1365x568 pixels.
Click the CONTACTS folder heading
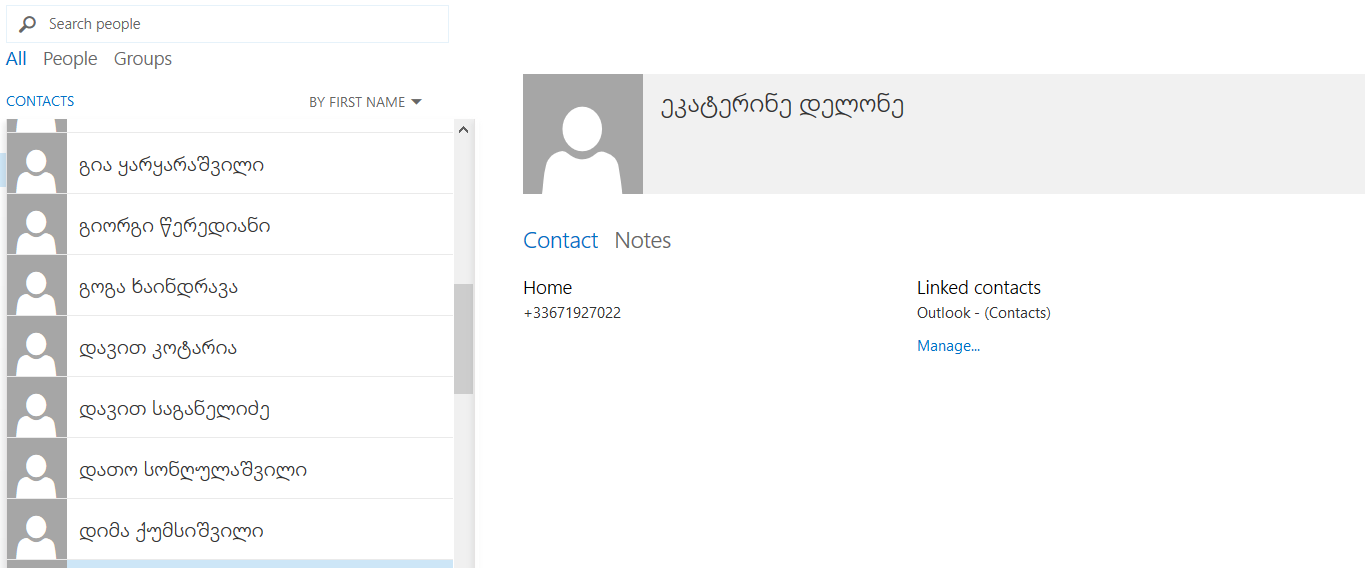point(40,101)
